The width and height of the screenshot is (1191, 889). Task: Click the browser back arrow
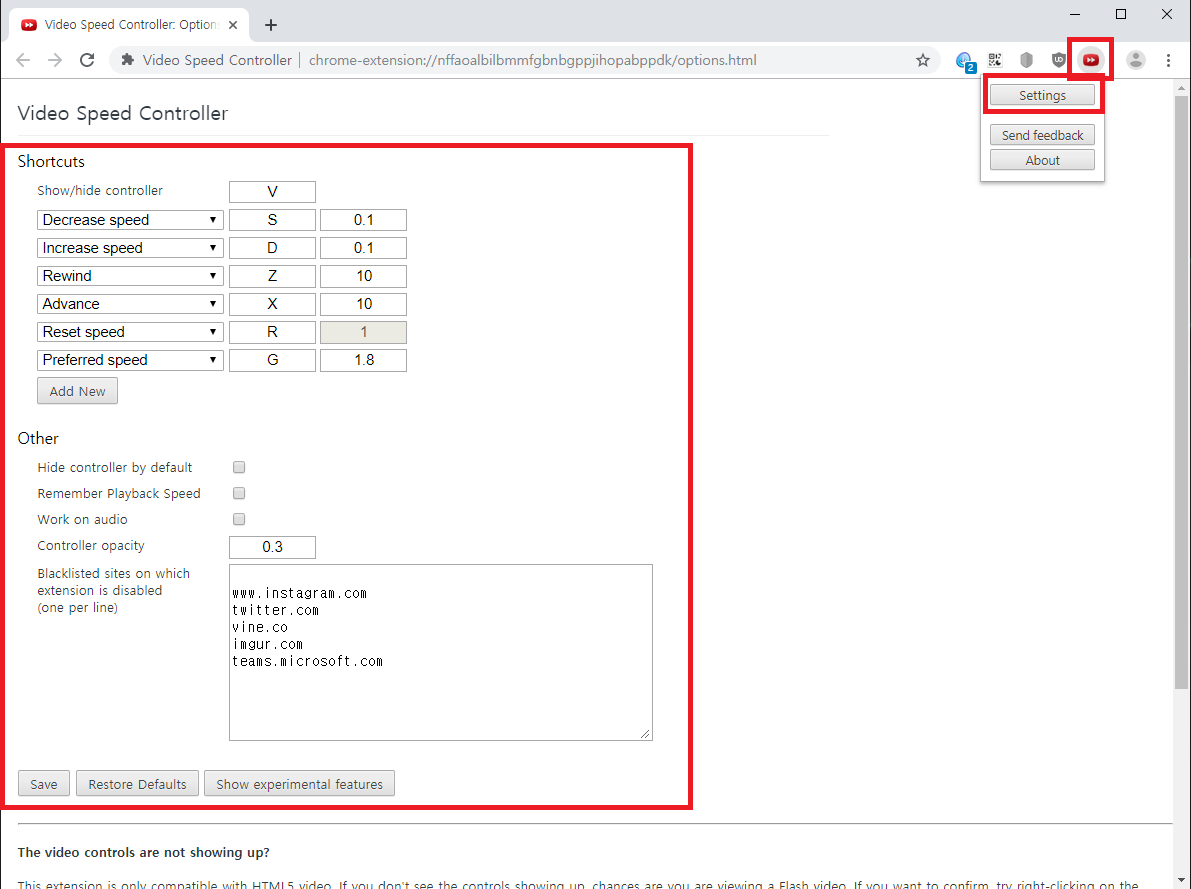click(23, 60)
